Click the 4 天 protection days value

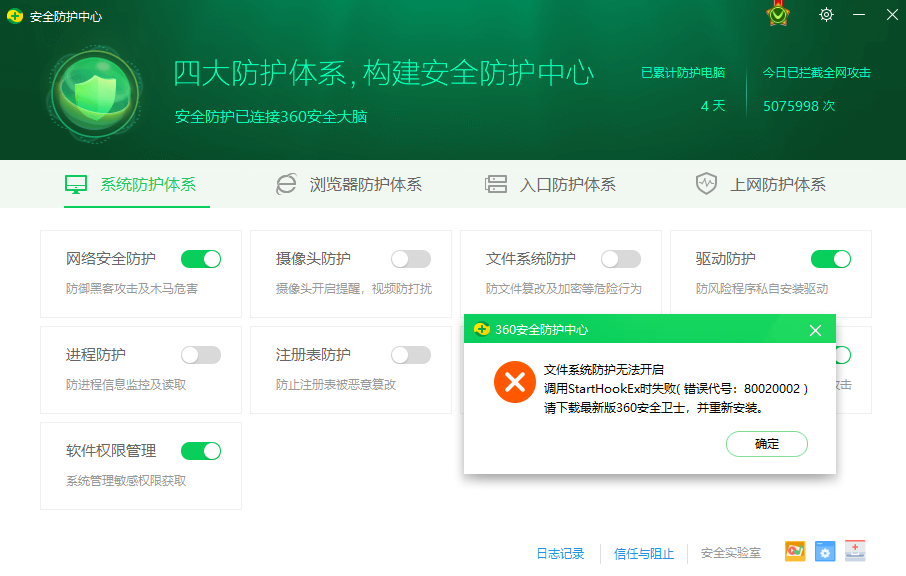click(713, 106)
